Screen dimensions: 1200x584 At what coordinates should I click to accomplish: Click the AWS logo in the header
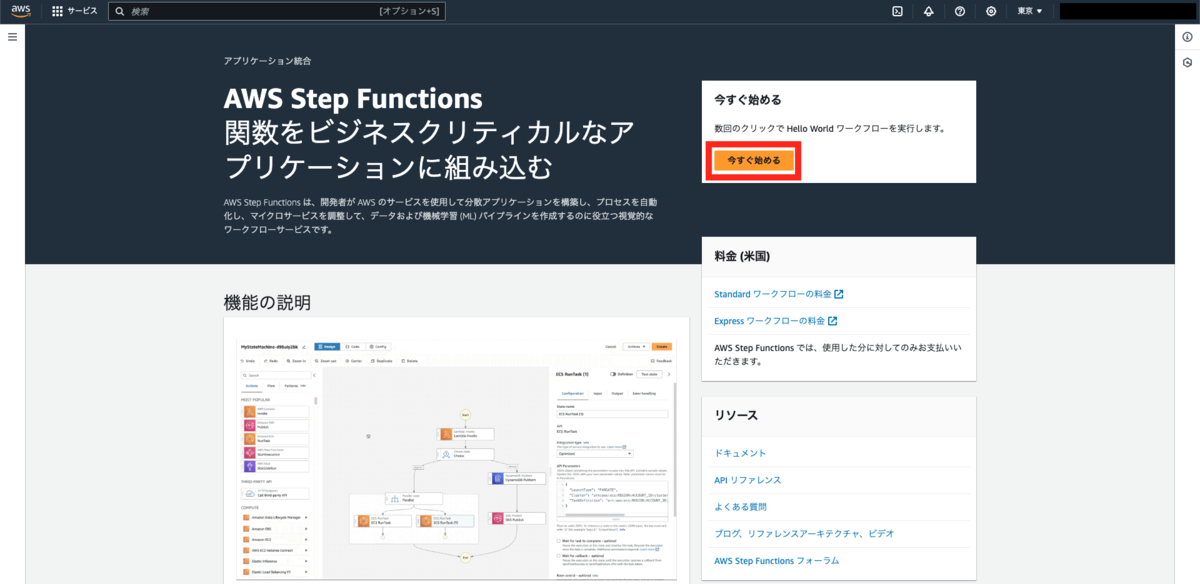[x=21, y=11]
